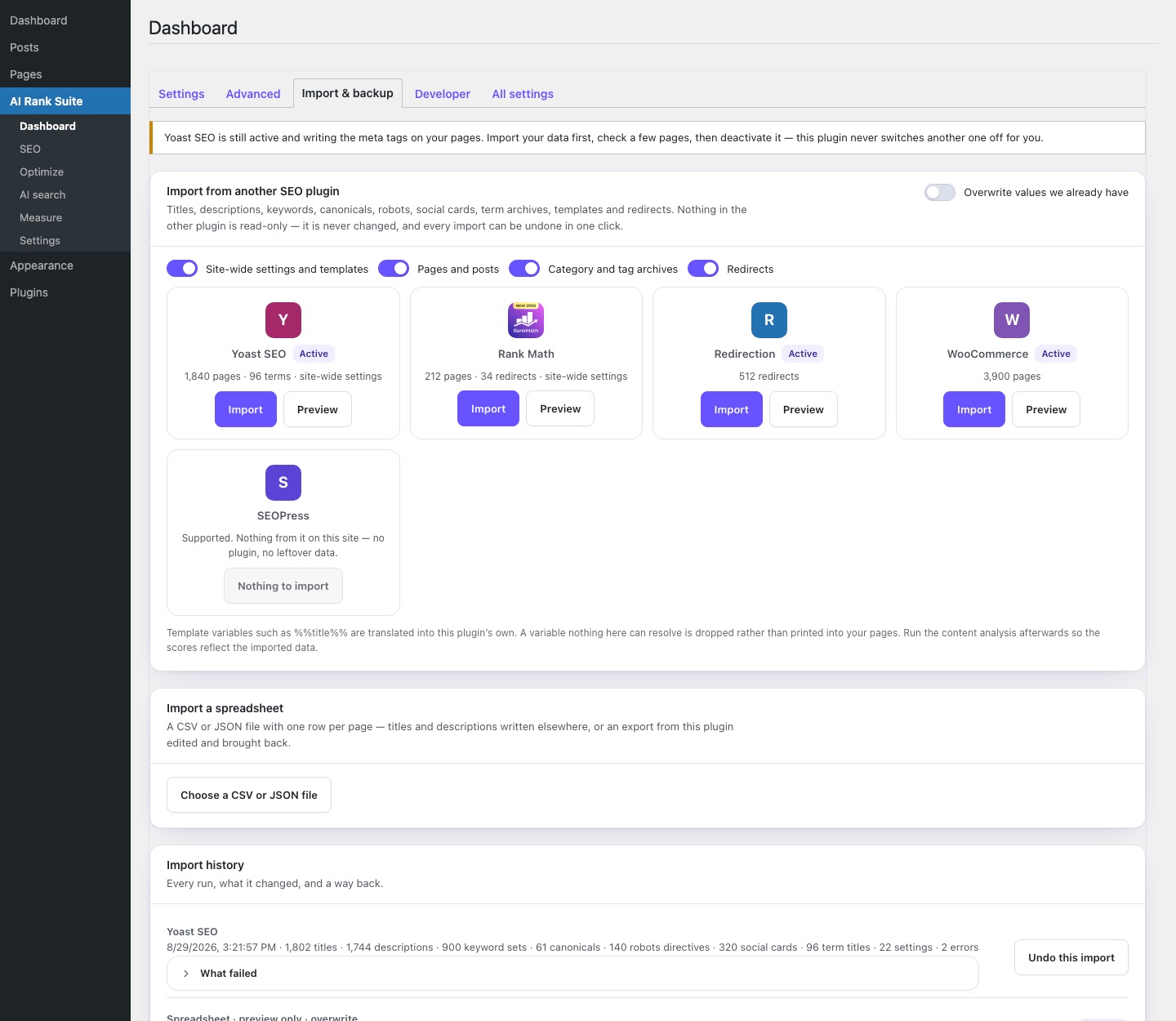Click the Import a spreadsheet heading

(225, 708)
